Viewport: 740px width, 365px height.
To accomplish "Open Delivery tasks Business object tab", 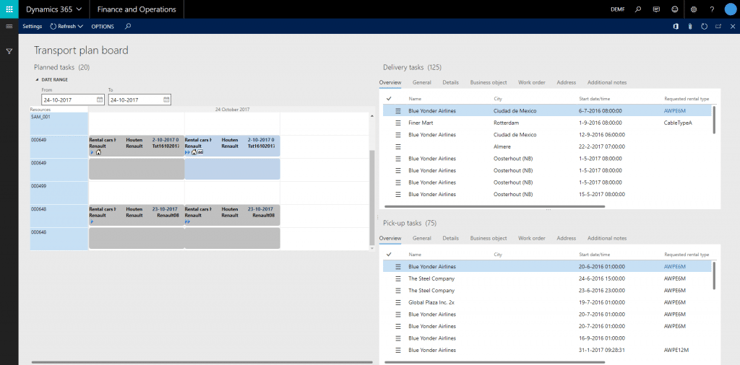I will [488, 82].
